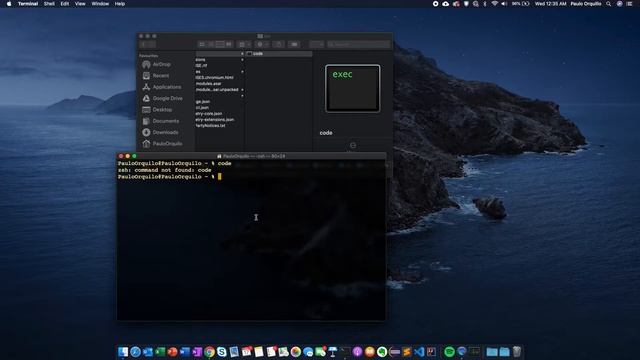The image size is (640, 360).
Task: Select the 'code' file in Finder column
Action: coord(279,53)
